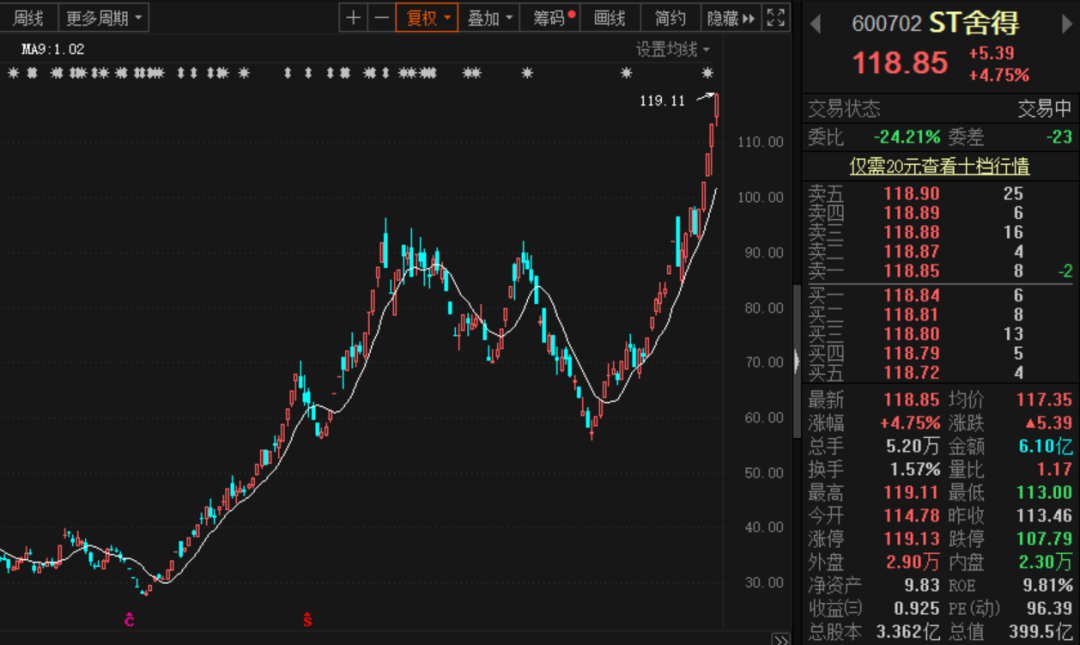Toggle the 筹码 chip distribution view
The image size is (1080, 645).
pyautogui.click(x=553, y=18)
